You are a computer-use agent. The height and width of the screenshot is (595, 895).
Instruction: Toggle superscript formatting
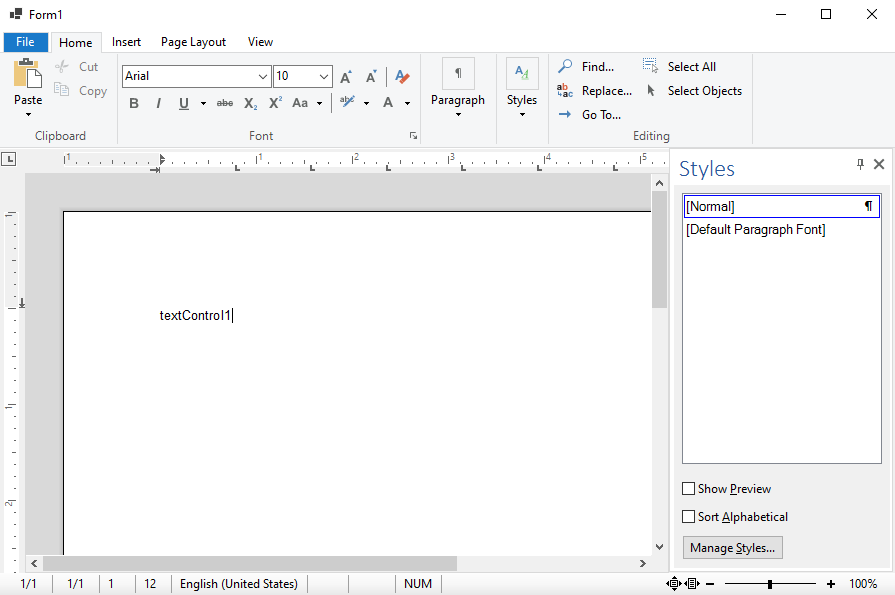pos(276,103)
